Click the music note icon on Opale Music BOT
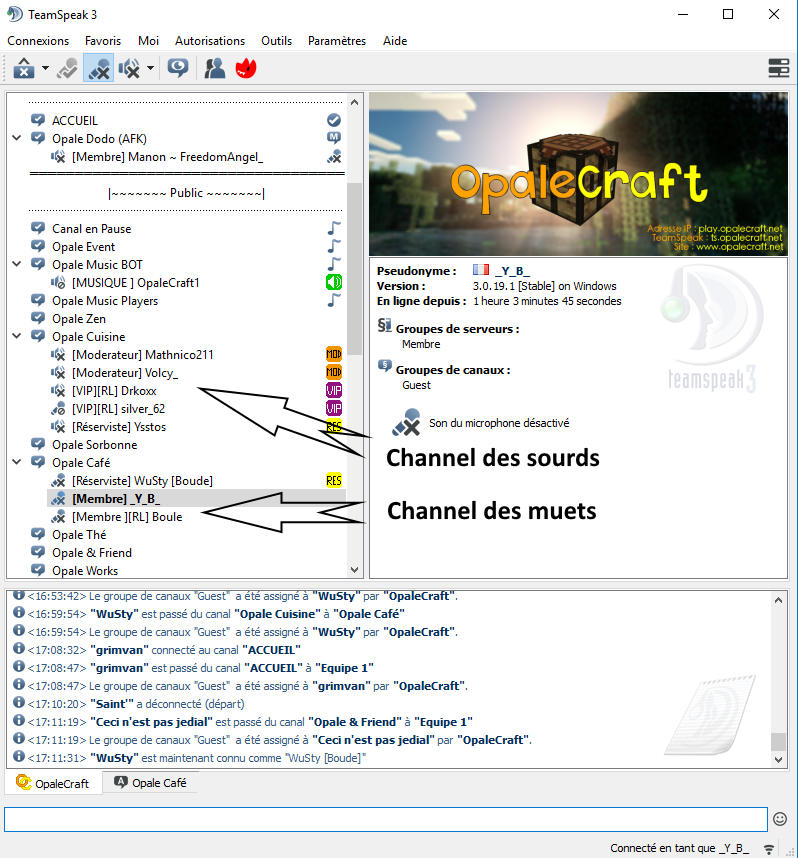Image resolution: width=798 pixels, height=858 pixels. coord(334,264)
